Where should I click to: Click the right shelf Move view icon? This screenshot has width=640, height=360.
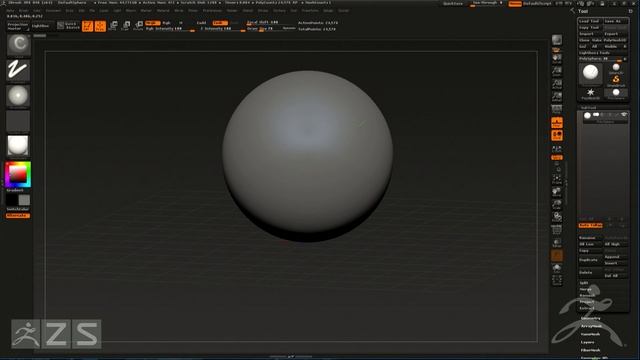(557, 191)
